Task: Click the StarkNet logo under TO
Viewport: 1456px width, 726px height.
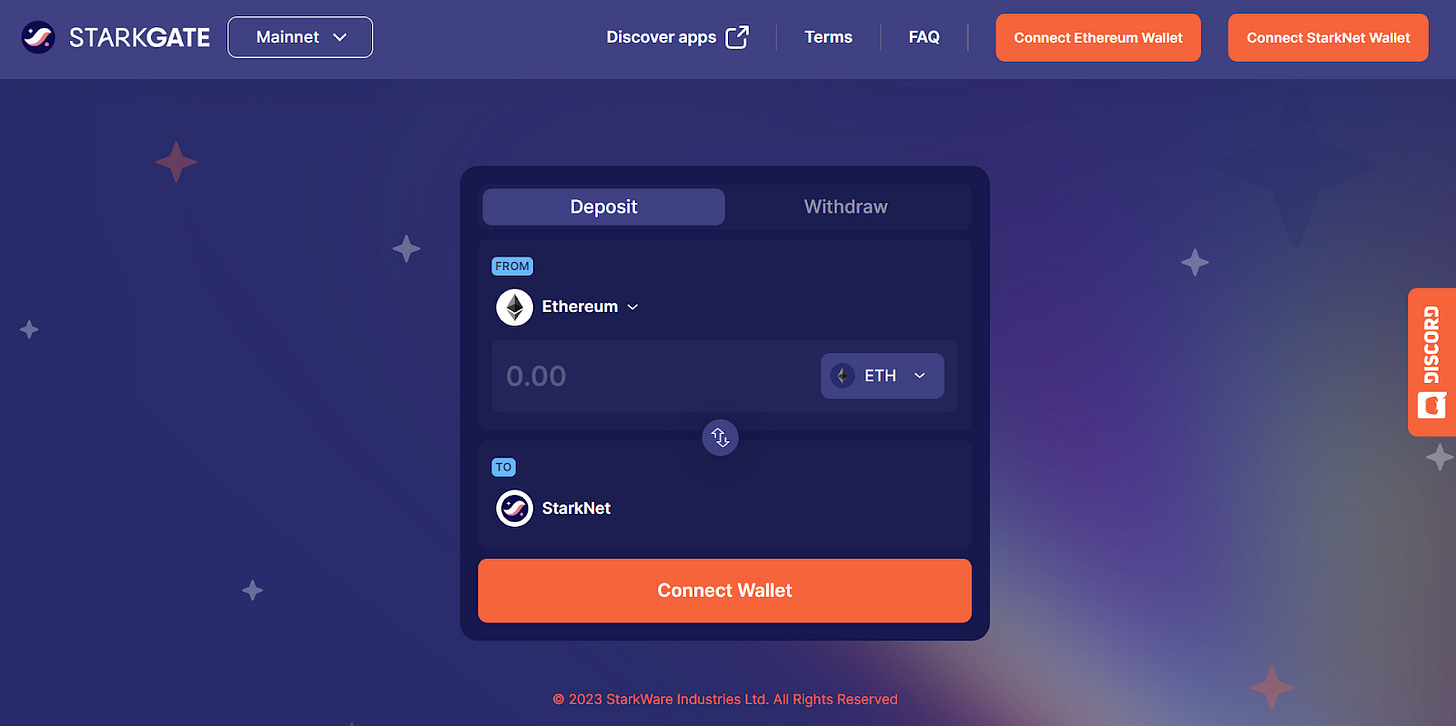Action: [x=514, y=508]
